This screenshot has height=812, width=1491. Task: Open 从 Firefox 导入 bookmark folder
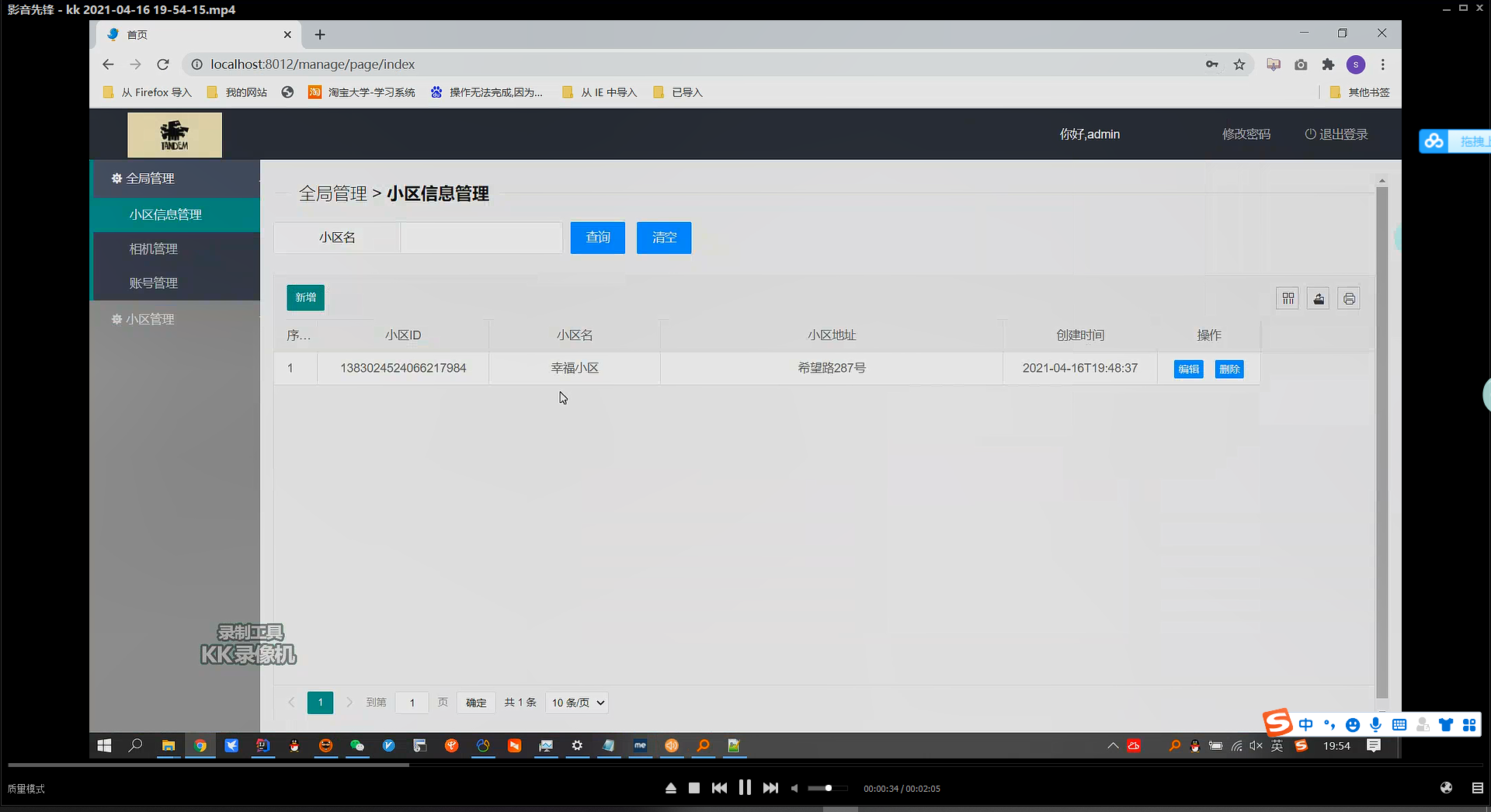pyautogui.click(x=148, y=92)
